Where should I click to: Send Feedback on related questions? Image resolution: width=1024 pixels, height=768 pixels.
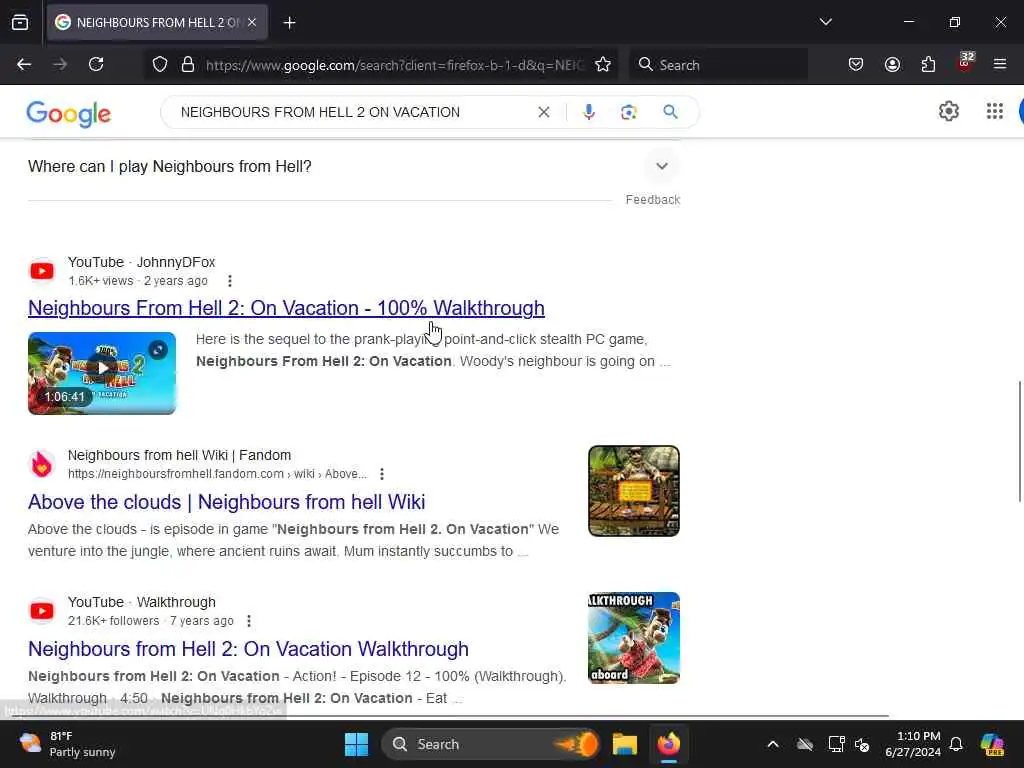pos(652,200)
